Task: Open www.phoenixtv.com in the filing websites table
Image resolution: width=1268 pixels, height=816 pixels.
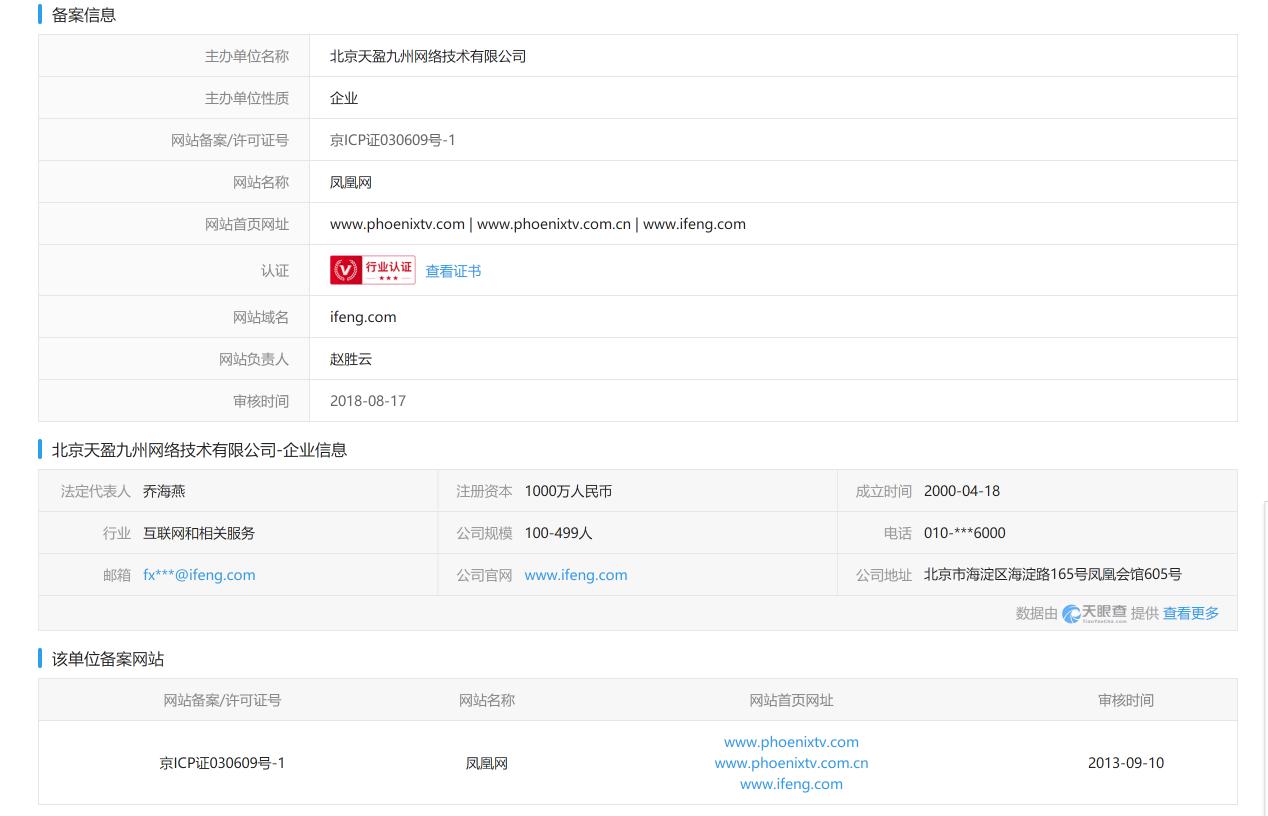Action: click(x=791, y=741)
